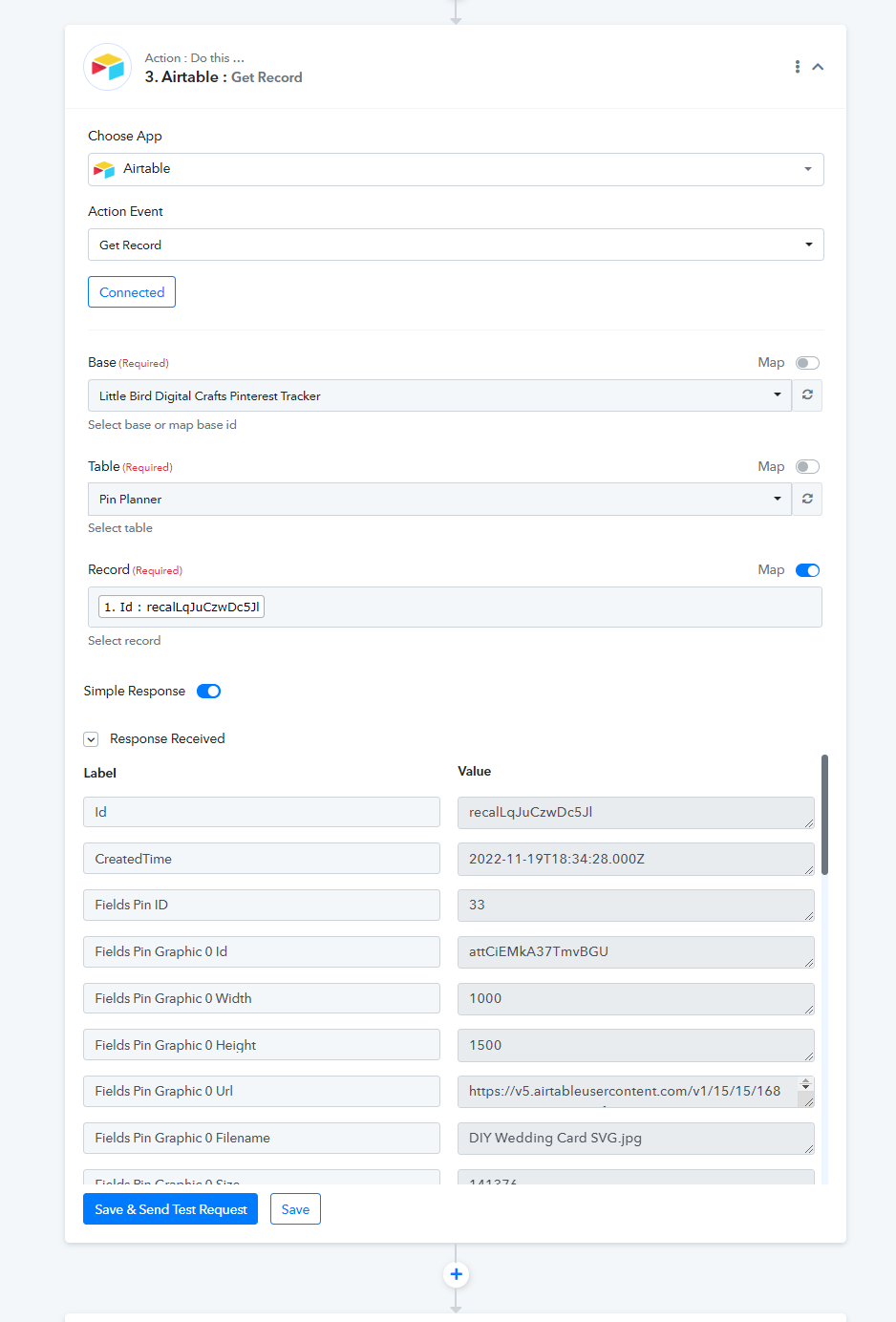Click the URL field scroll stepper arrows

805,1084
